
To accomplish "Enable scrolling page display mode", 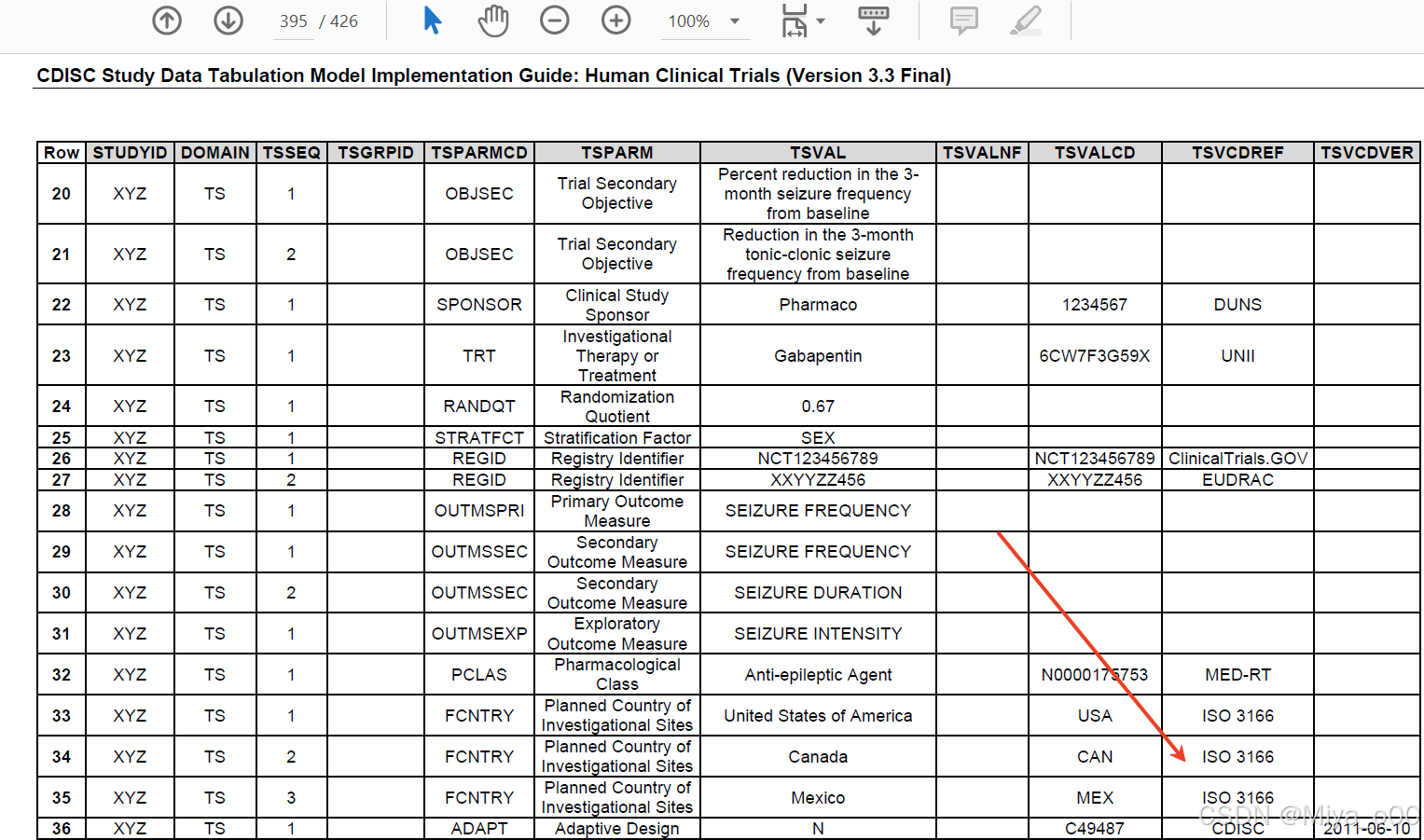I will pyautogui.click(x=873, y=21).
